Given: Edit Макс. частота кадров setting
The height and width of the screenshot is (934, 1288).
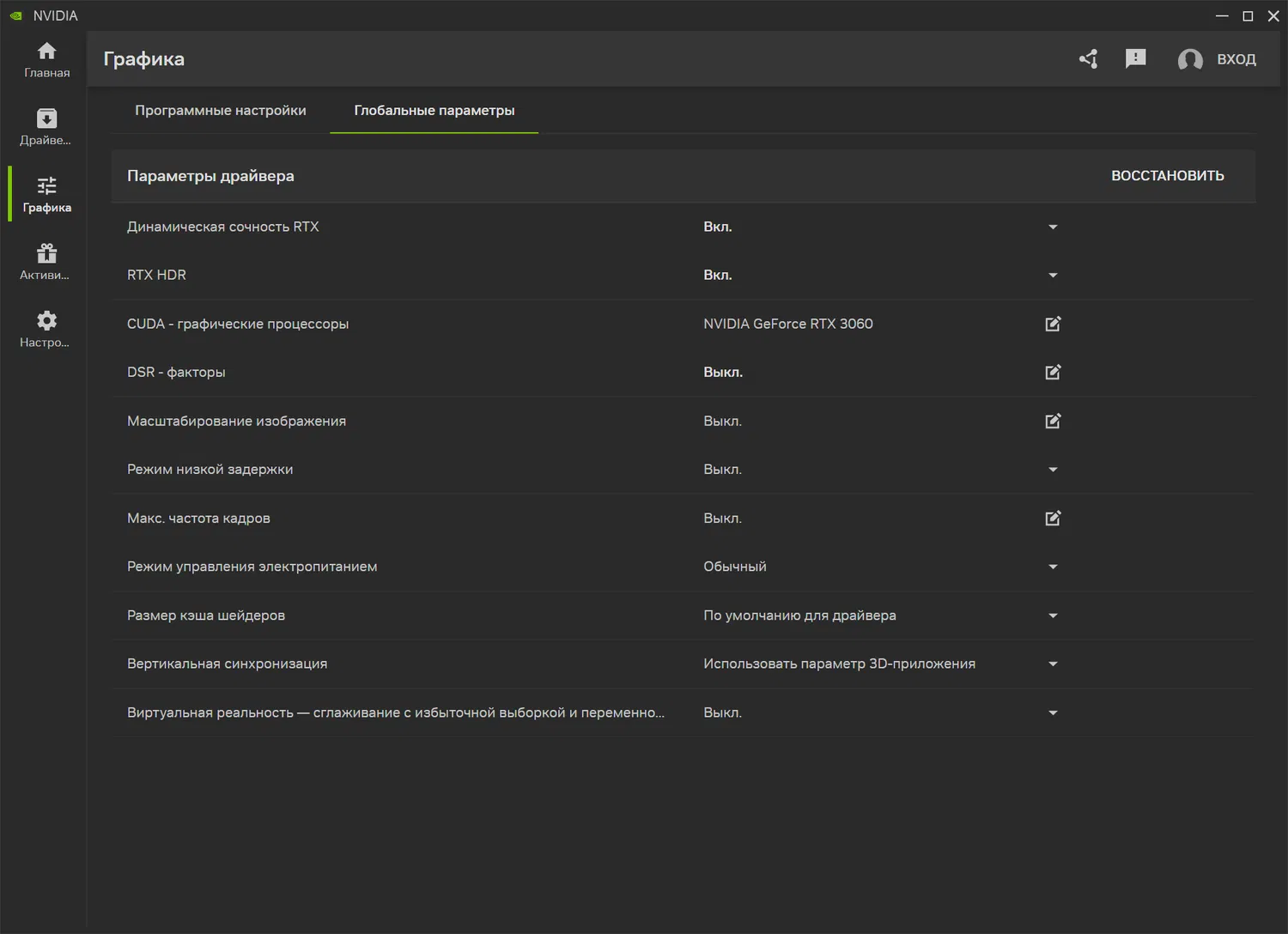Looking at the screenshot, I should click(x=1053, y=519).
